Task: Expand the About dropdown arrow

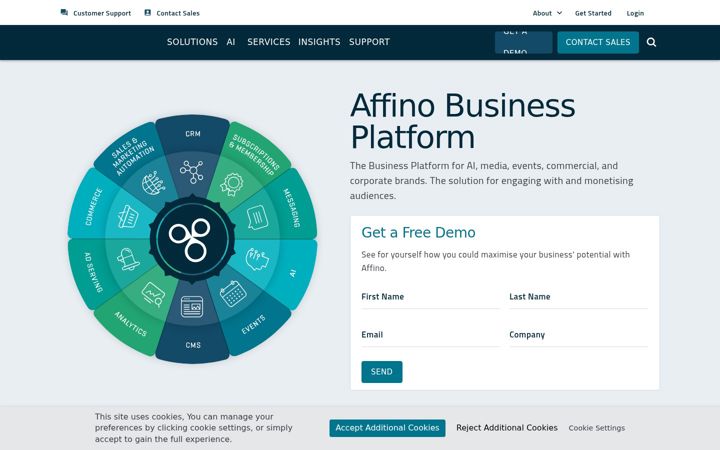Action: [559, 13]
